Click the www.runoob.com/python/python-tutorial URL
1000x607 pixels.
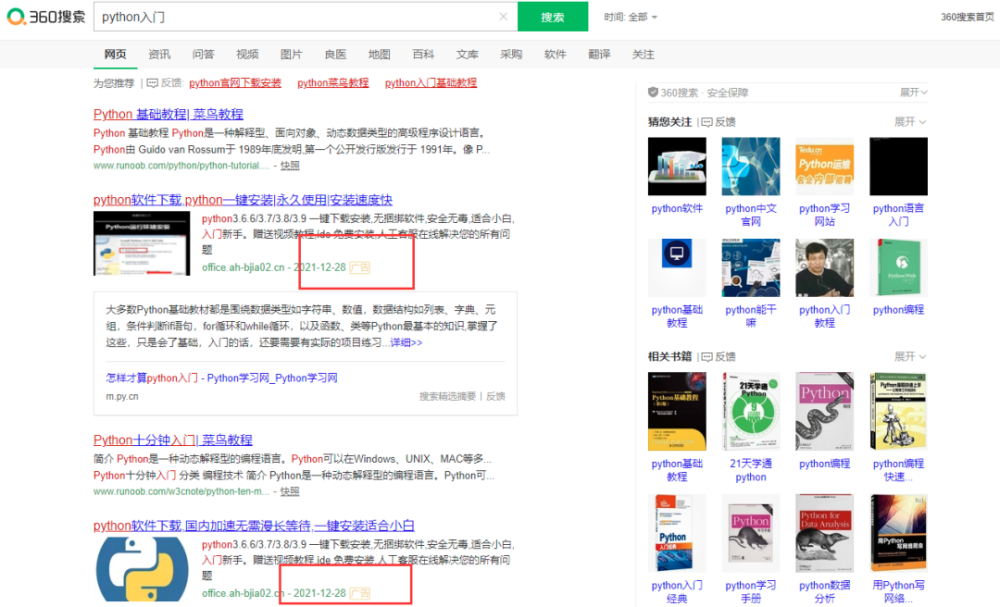tap(181, 166)
